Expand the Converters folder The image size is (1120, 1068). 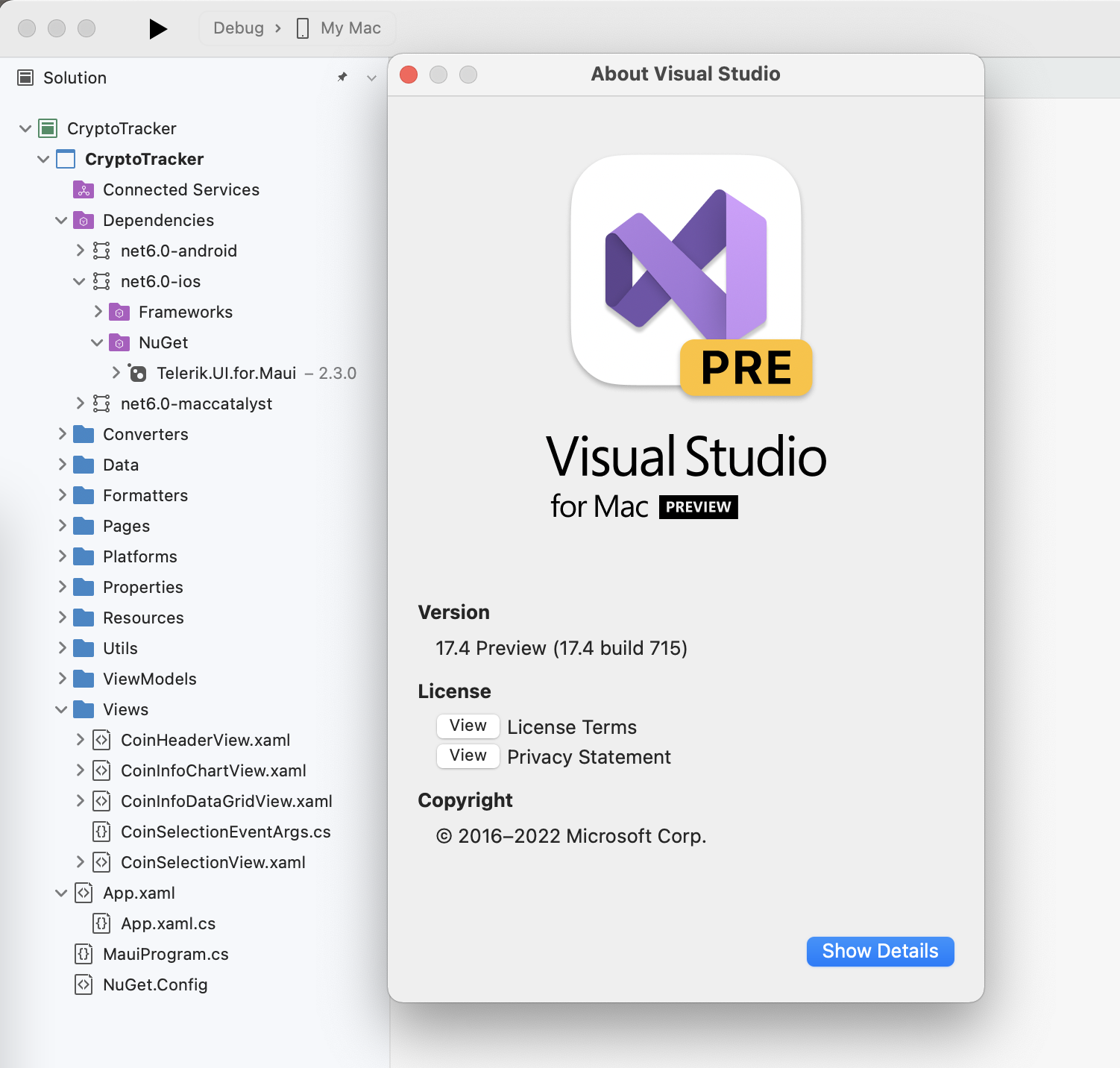pos(62,434)
